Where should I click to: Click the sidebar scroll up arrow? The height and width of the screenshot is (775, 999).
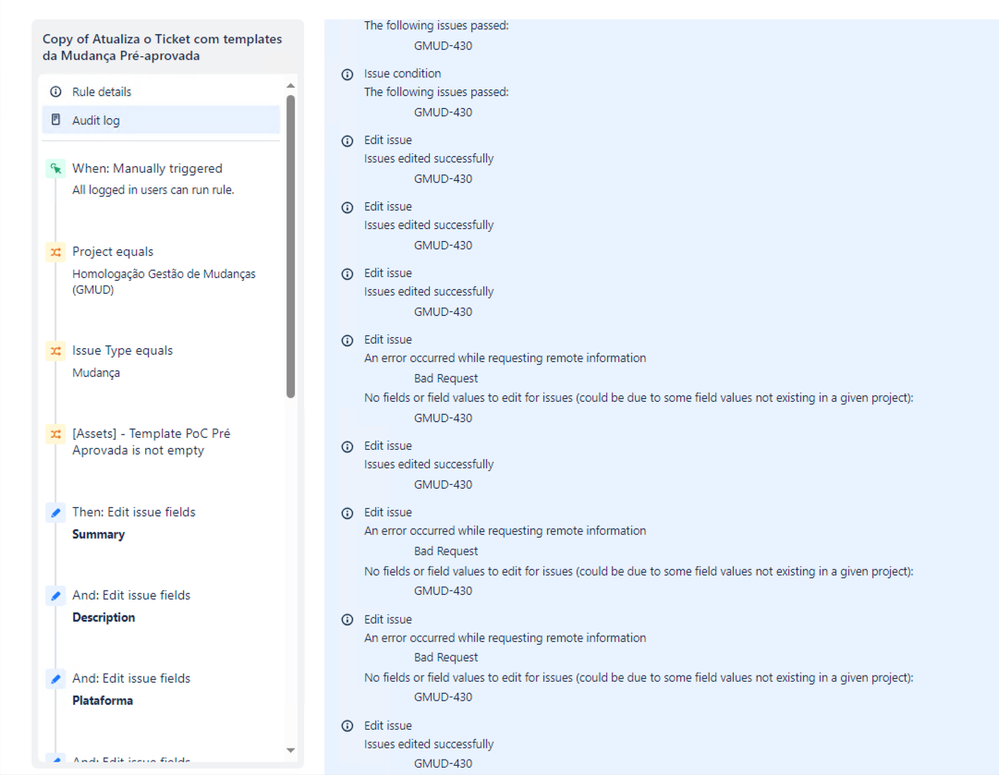click(x=291, y=85)
